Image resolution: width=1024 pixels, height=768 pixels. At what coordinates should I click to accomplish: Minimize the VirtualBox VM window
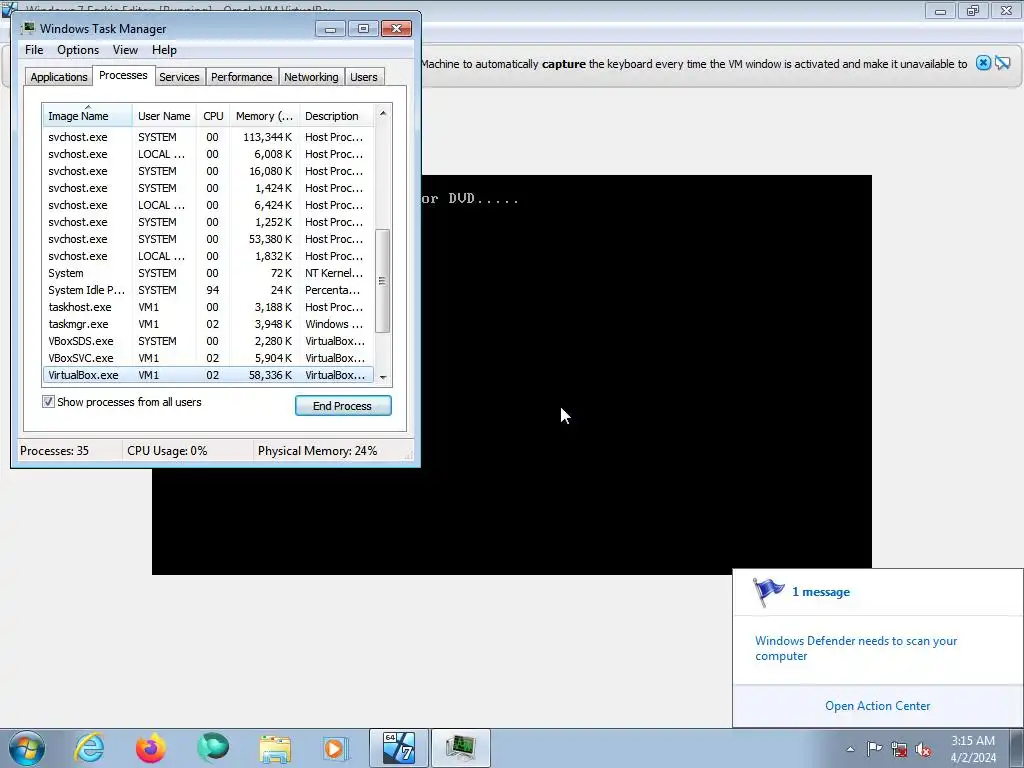(x=940, y=10)
